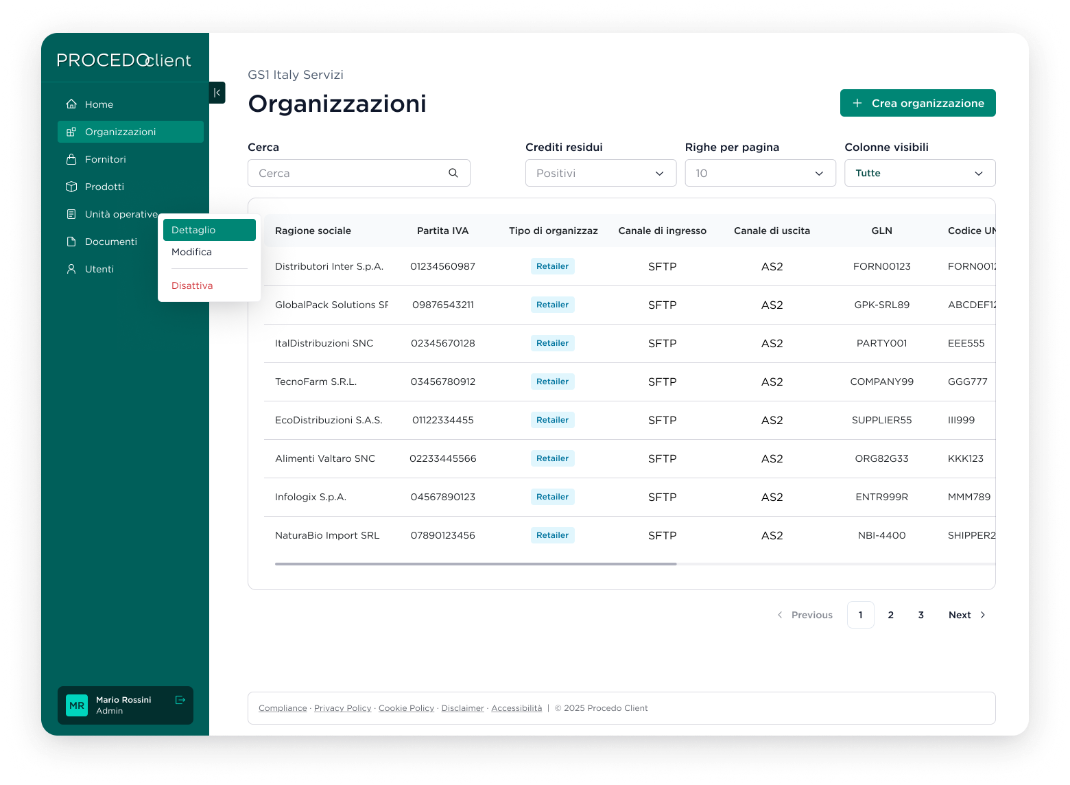Click Partita IVA 01234560987

[443, 266]
